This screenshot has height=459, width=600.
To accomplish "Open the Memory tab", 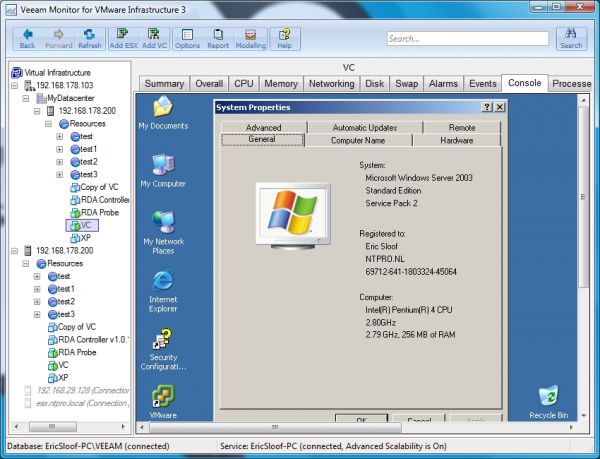I will click(281, 84).
